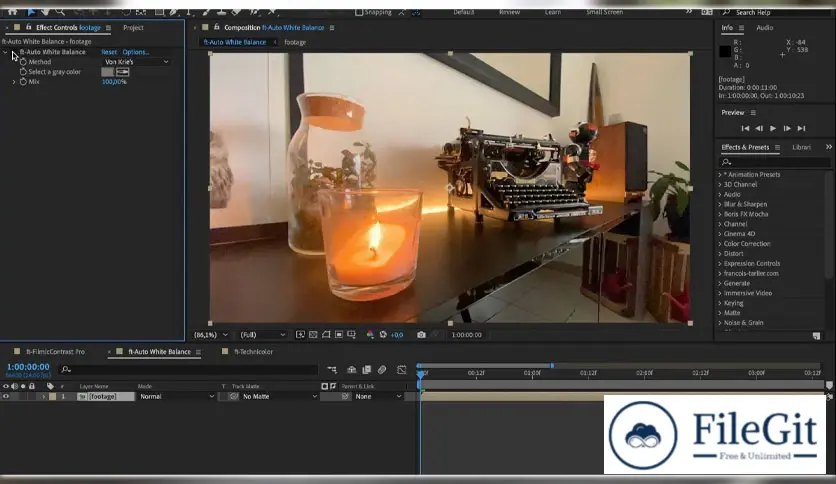Toggle Transparency Grid icon
Viewport: 836px width, 484px height.
click(x=313, y=335)
